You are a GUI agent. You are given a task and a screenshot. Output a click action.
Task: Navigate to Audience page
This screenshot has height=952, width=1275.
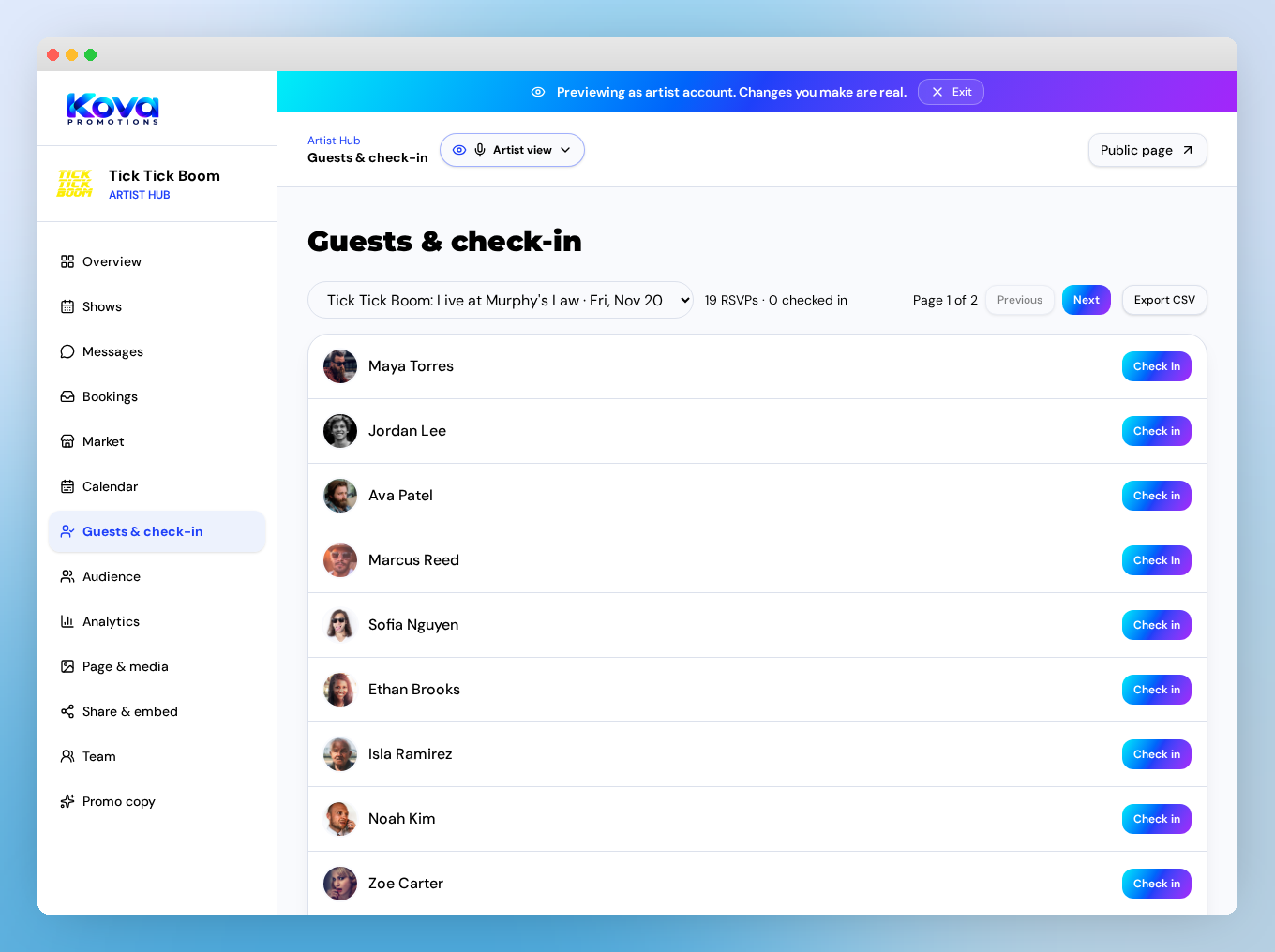point(157,576)
